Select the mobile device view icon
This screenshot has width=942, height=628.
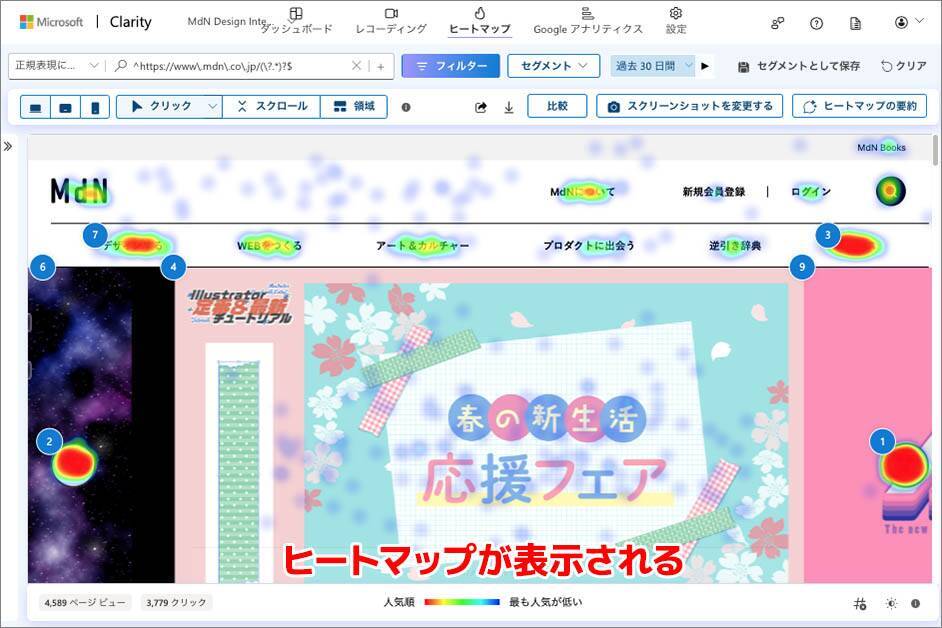point(94,107)
